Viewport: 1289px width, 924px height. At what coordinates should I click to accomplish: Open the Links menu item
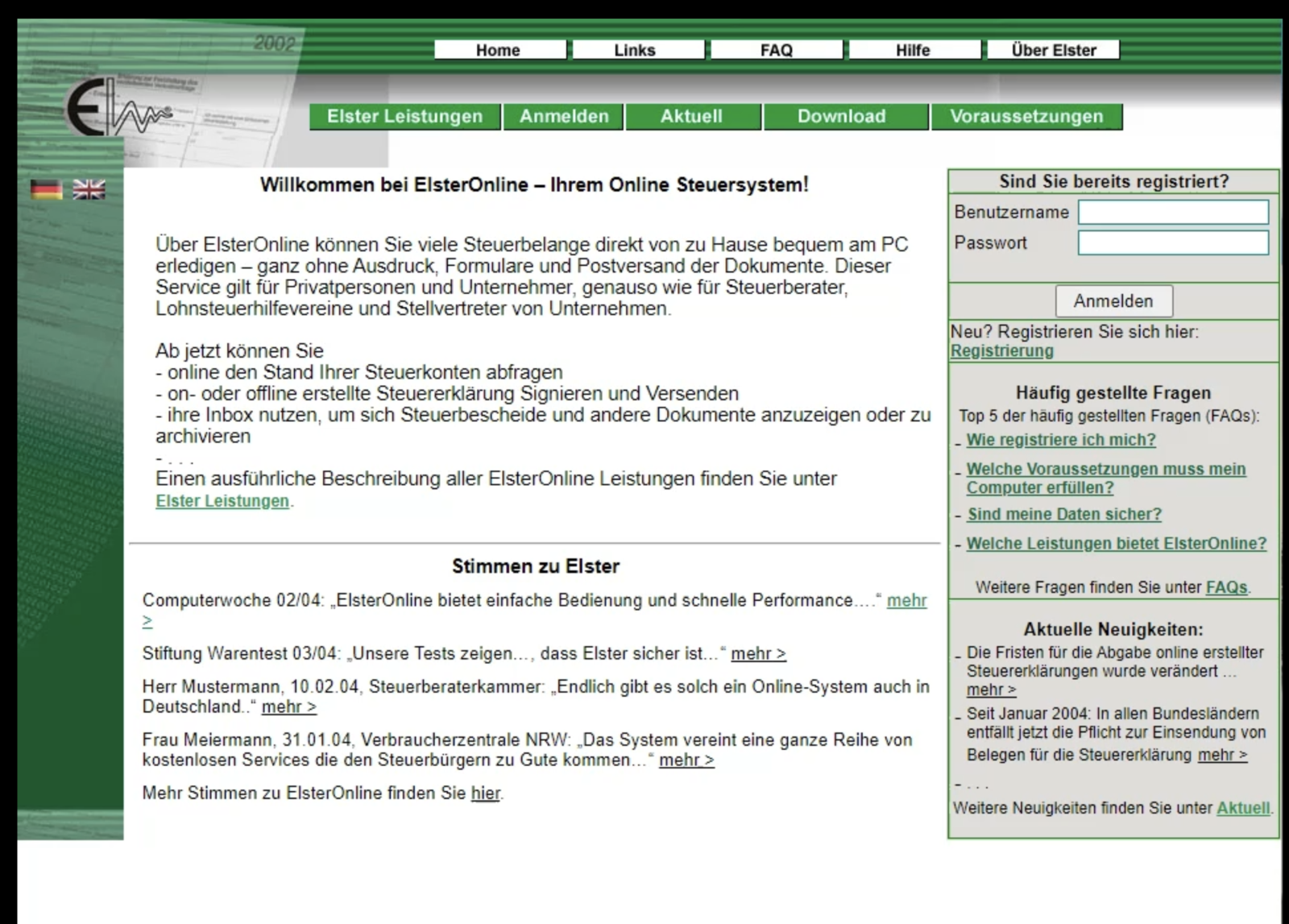pyautogui.click(x=637, y=50)
